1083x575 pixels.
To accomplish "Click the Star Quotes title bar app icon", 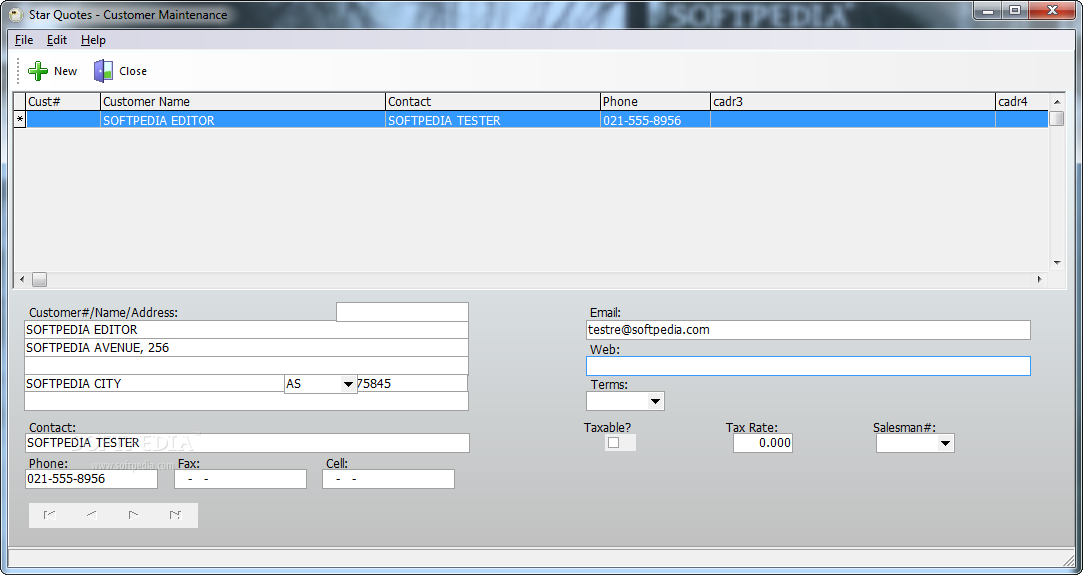I will 16,14.
